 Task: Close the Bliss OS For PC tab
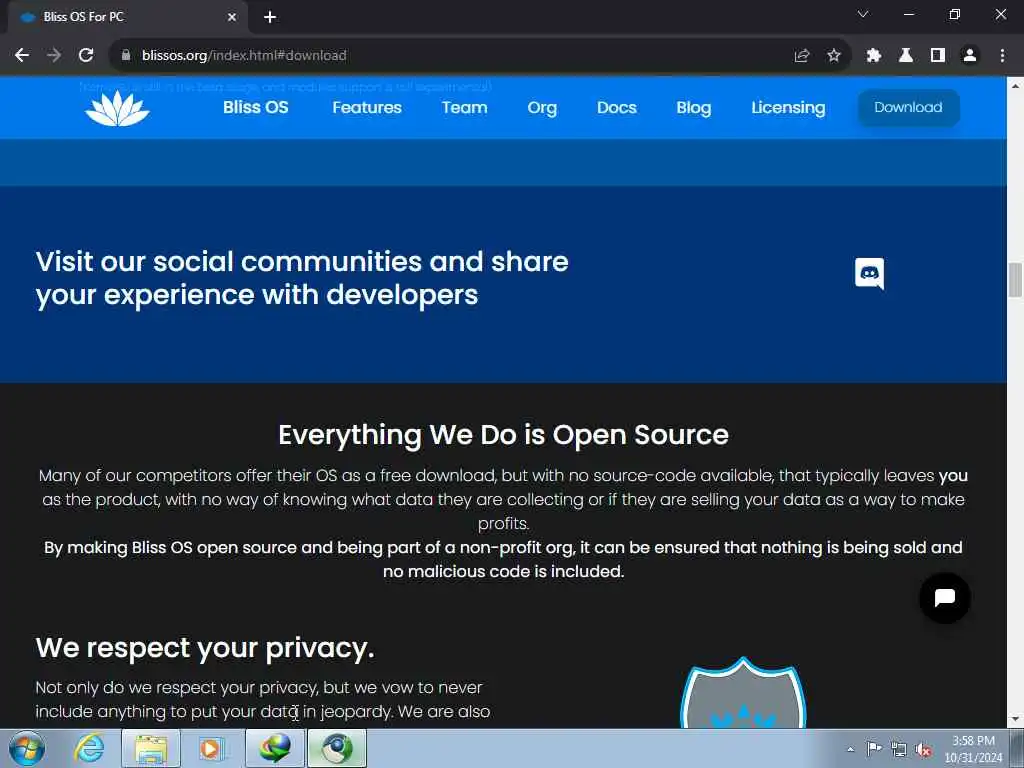pos(232,17)
